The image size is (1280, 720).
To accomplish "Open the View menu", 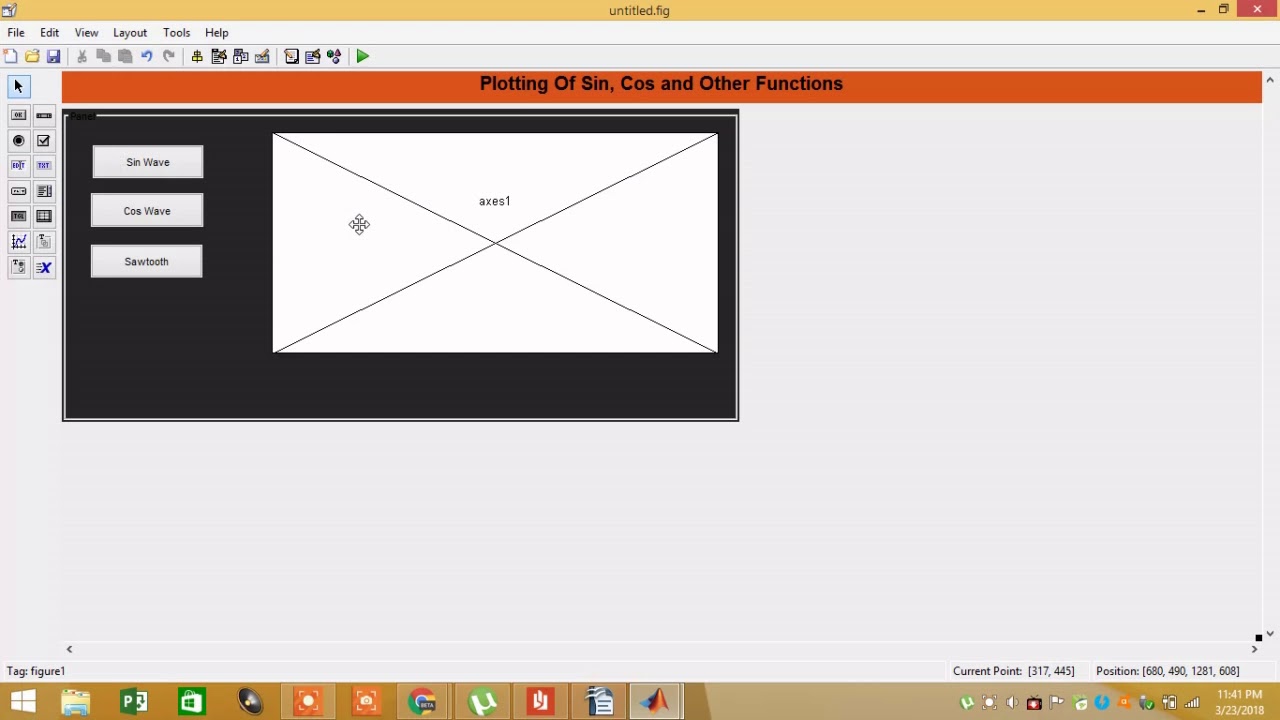I will (86, 33).
